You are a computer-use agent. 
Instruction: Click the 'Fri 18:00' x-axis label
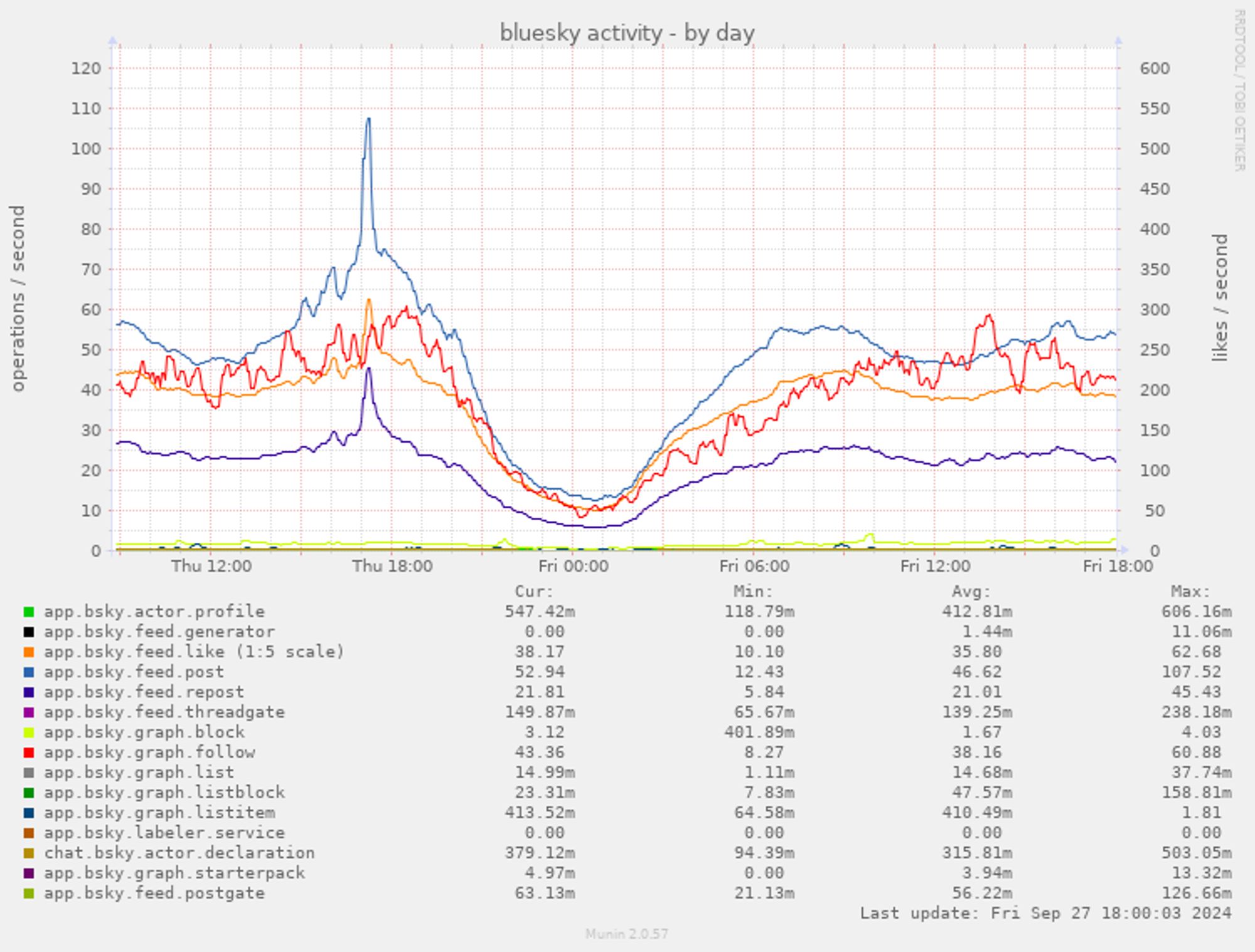click(1118, 566)
